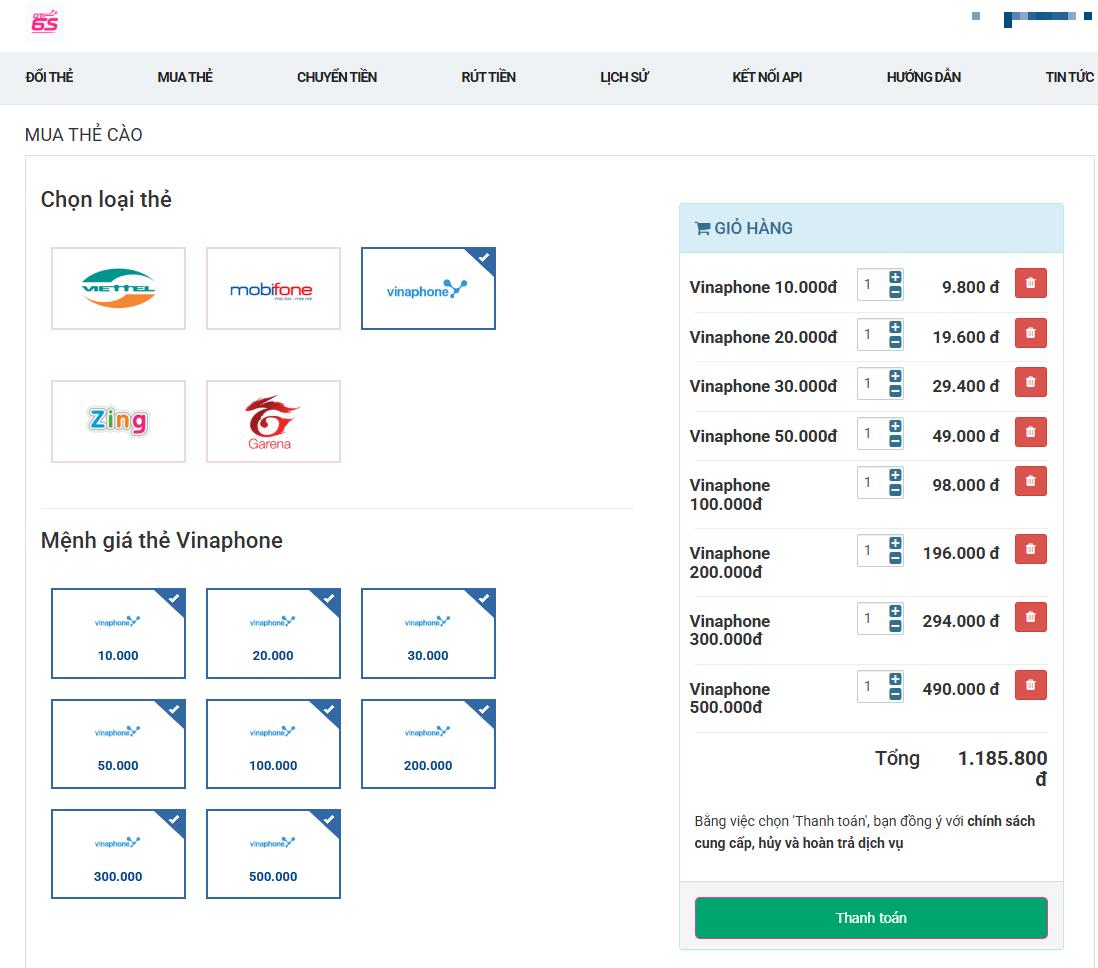Select the Garena card option
1098x968 pixels.
[x=273, y=421]
